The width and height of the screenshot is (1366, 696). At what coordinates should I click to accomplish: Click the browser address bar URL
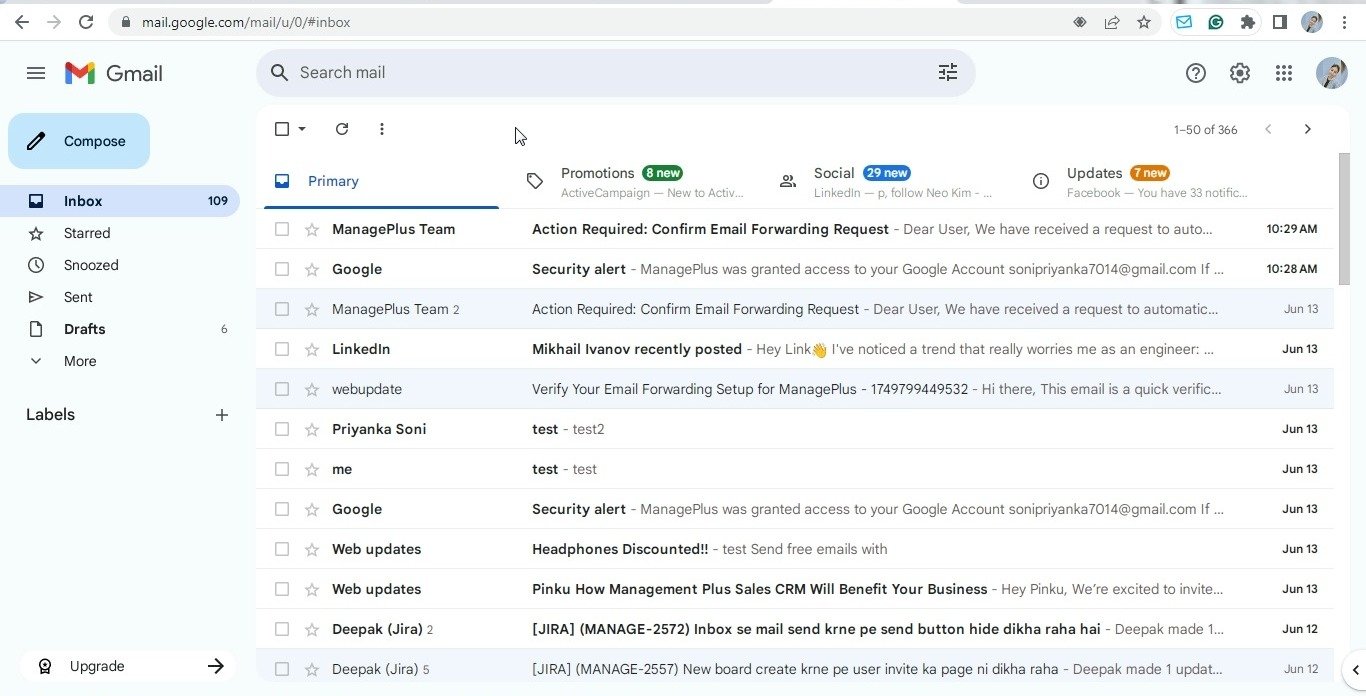click(x=246, y=22)
